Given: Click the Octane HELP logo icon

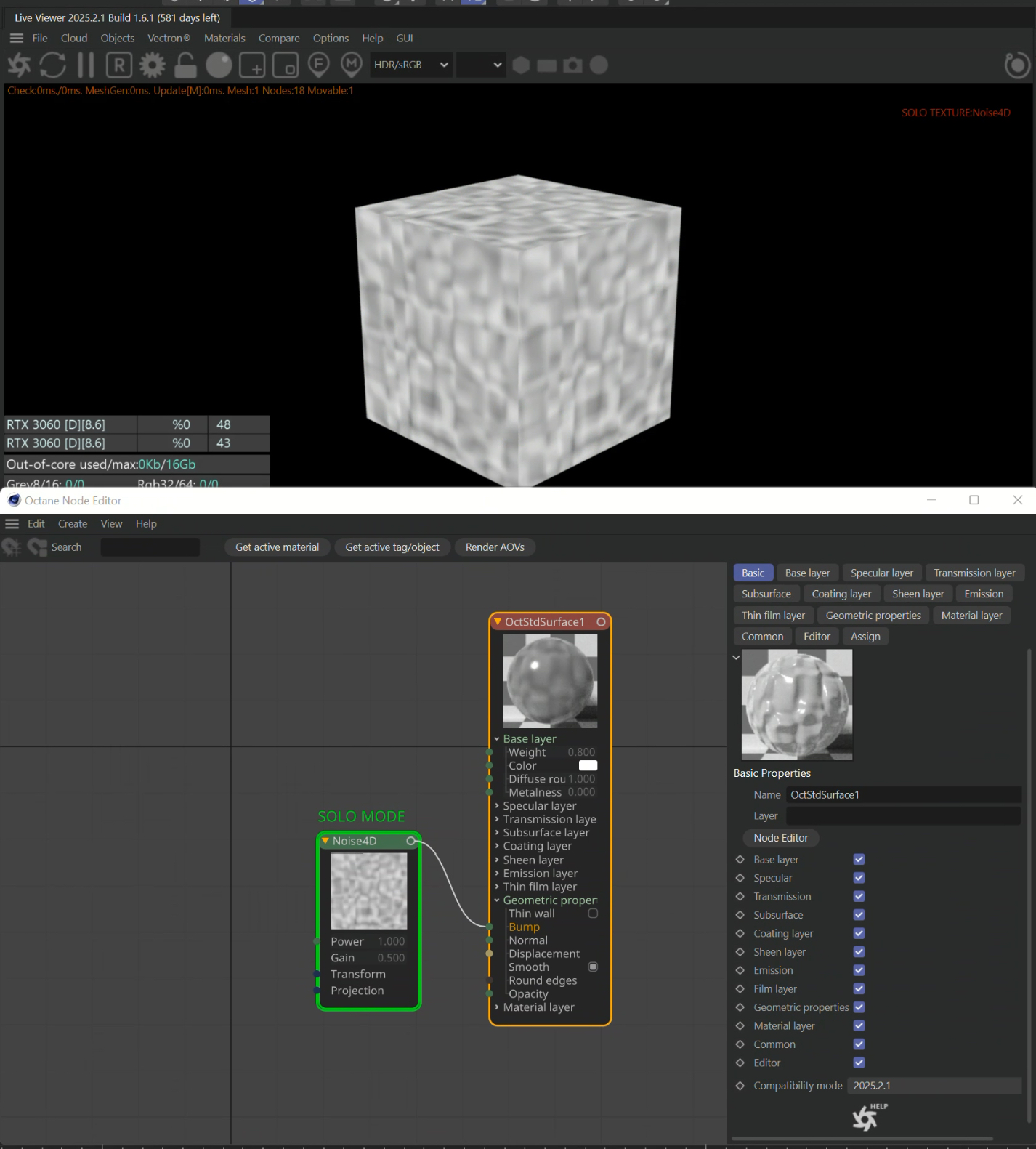Looking at the screenshot, I should (x=869, y=1117).
